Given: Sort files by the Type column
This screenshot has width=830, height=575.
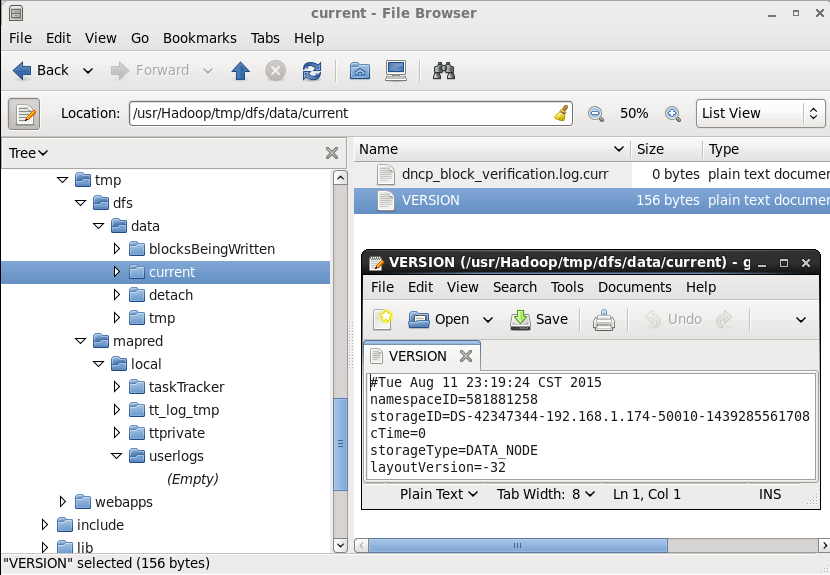Looking at the screenshot, I should (x=766, y=149).
